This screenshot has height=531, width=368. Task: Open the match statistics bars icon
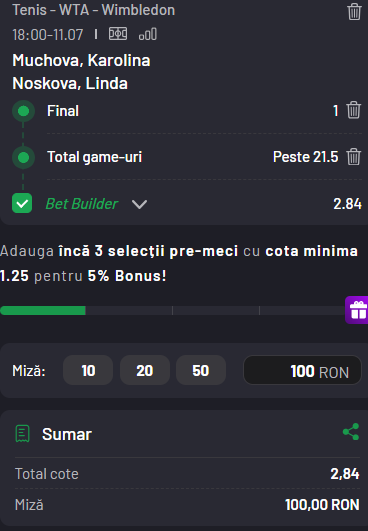tap(148, 34)
